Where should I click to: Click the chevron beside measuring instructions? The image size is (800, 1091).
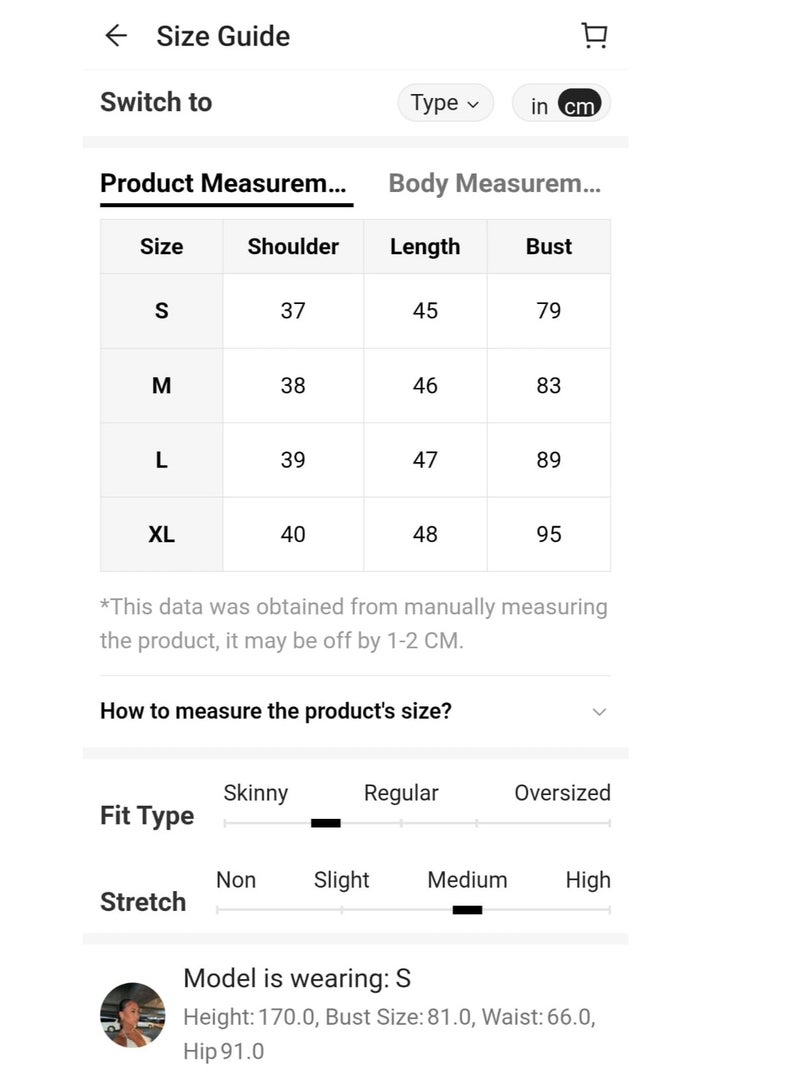click(599, 712)
